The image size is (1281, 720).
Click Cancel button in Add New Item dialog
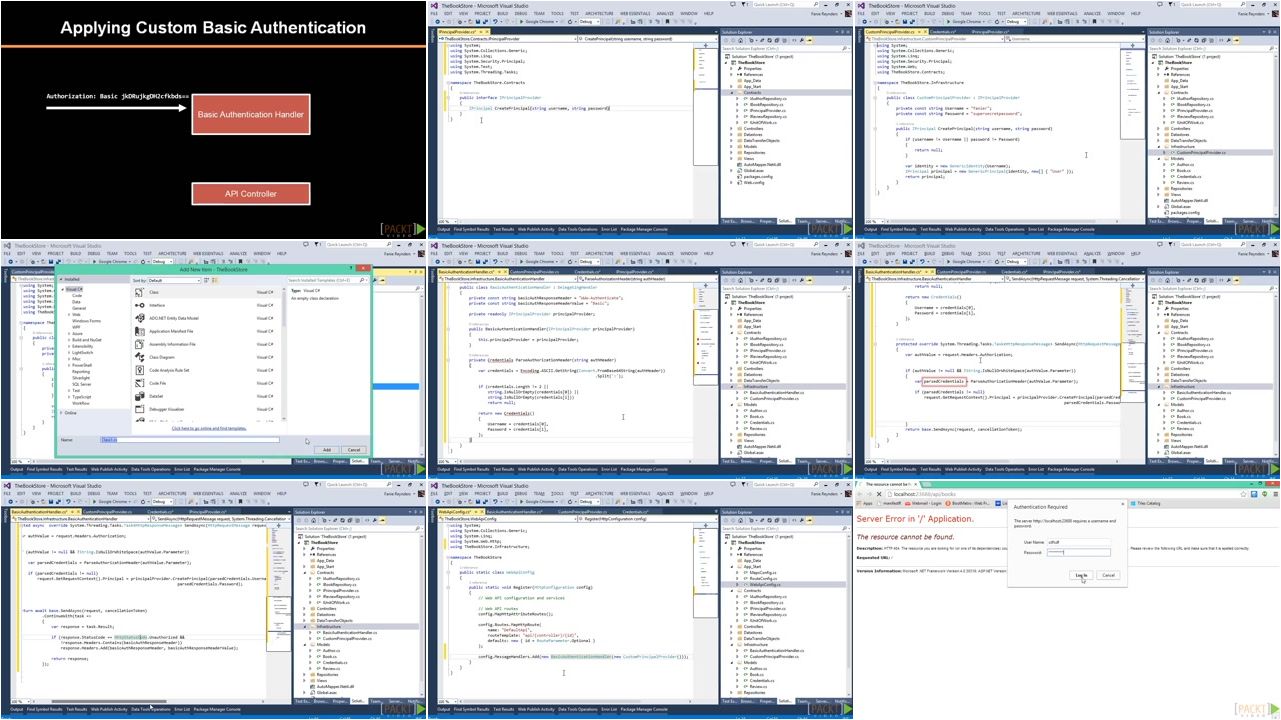pos(354,450)
